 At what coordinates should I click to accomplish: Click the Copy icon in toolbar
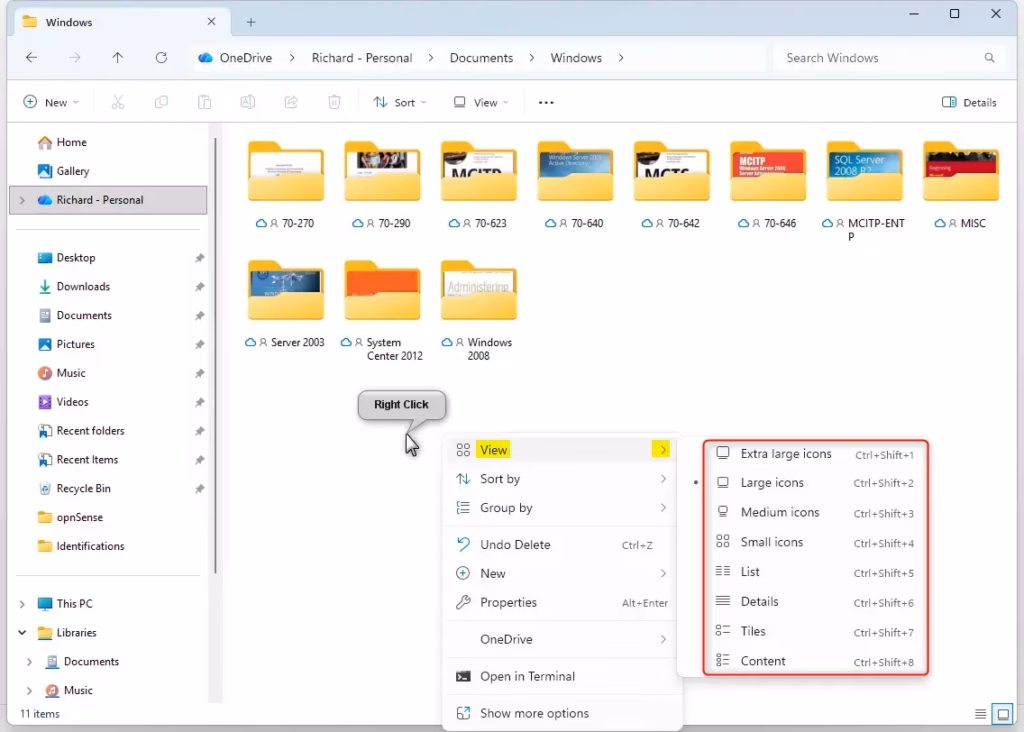(x=161, y=102)
